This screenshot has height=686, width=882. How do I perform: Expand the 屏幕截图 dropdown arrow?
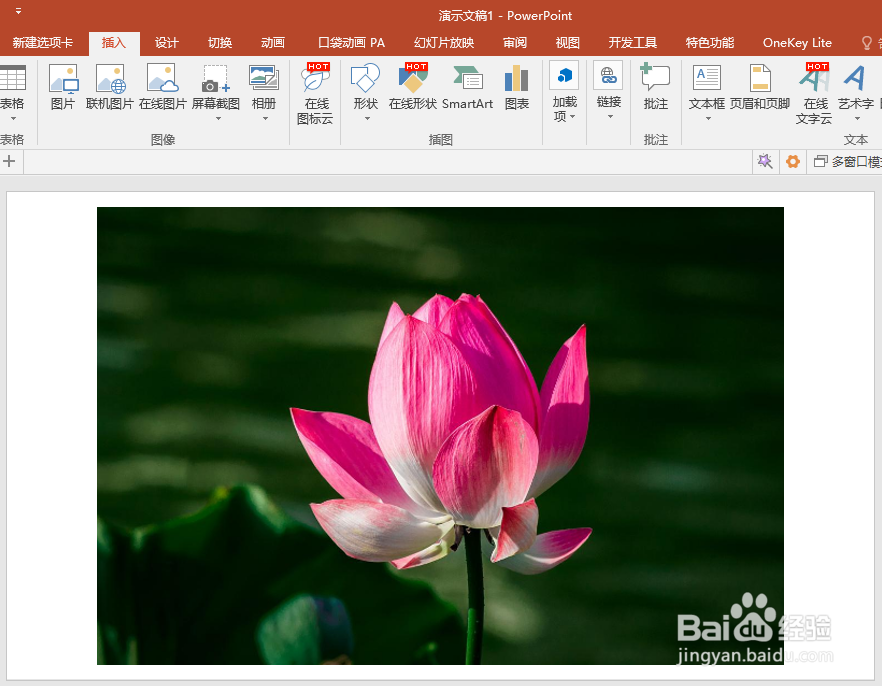click(219, 119)
